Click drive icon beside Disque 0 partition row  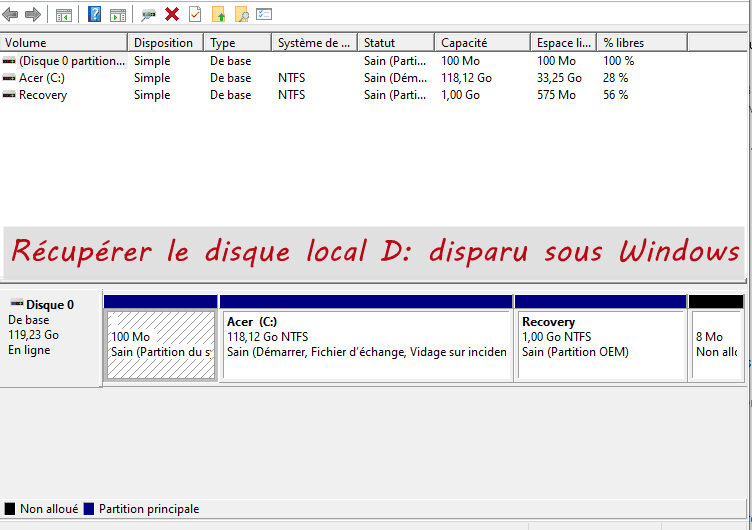(9, 61)
